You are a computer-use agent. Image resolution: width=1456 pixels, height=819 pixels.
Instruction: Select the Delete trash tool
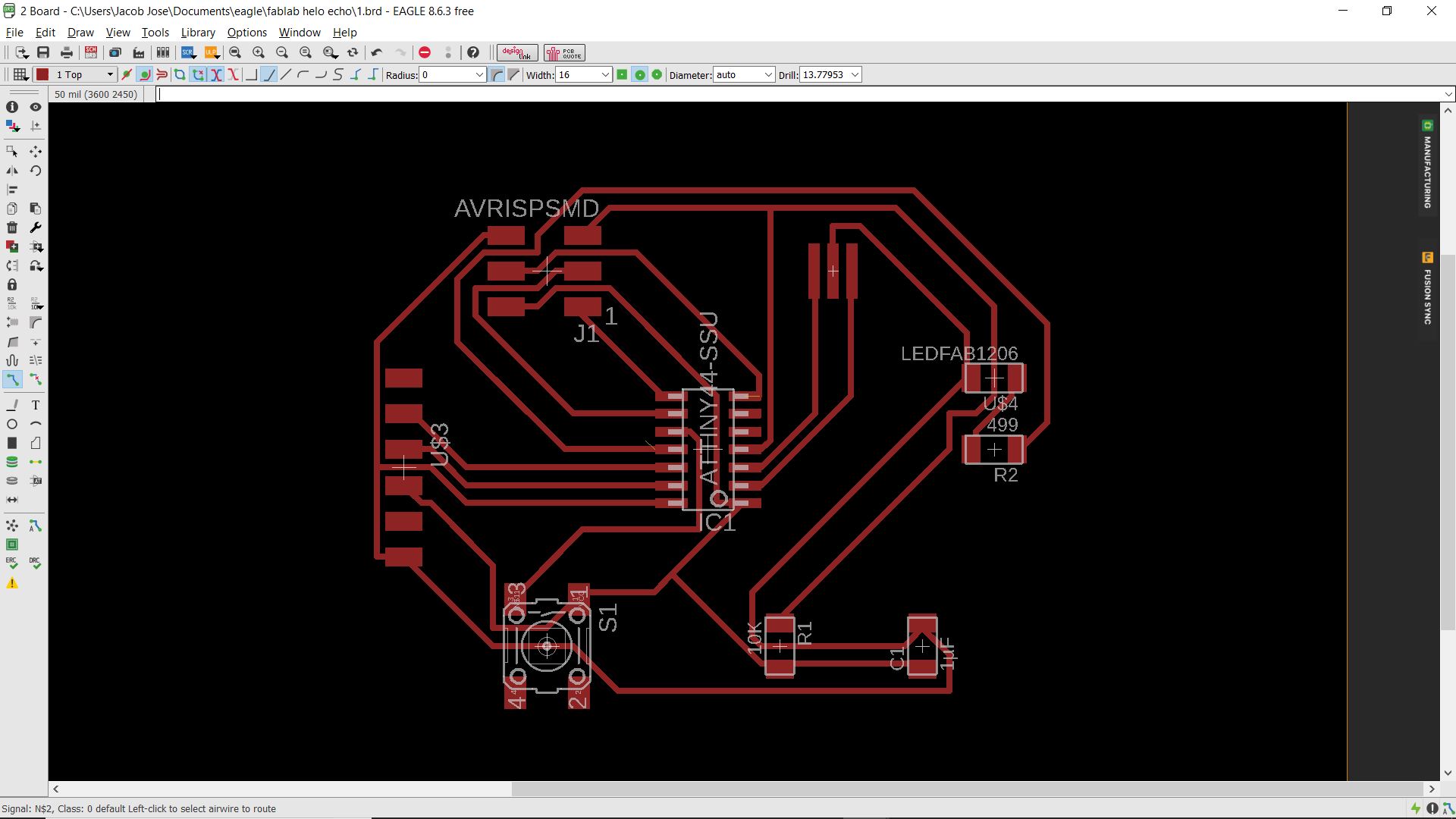coord(12,227)
